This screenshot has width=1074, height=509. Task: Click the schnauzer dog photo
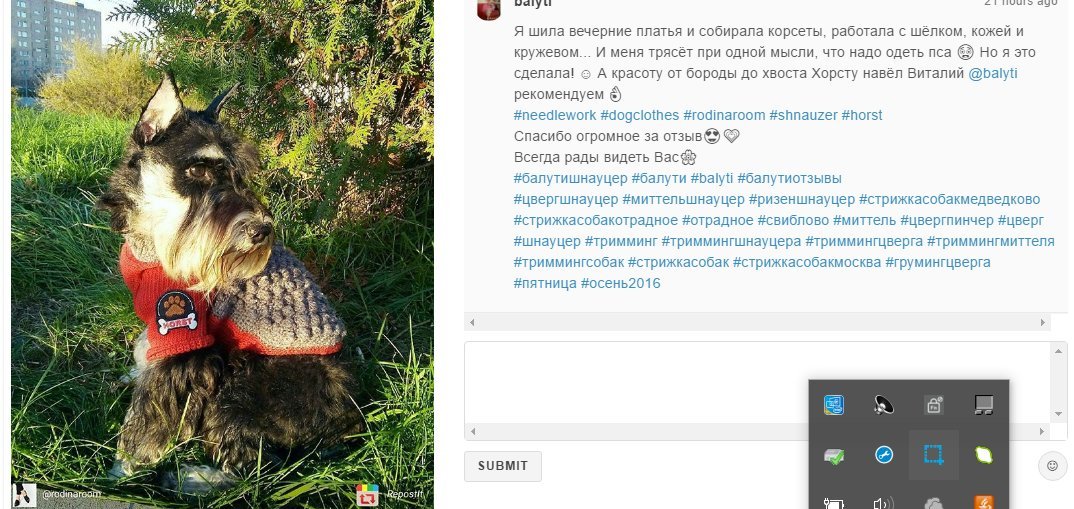[x=223, y=254]
